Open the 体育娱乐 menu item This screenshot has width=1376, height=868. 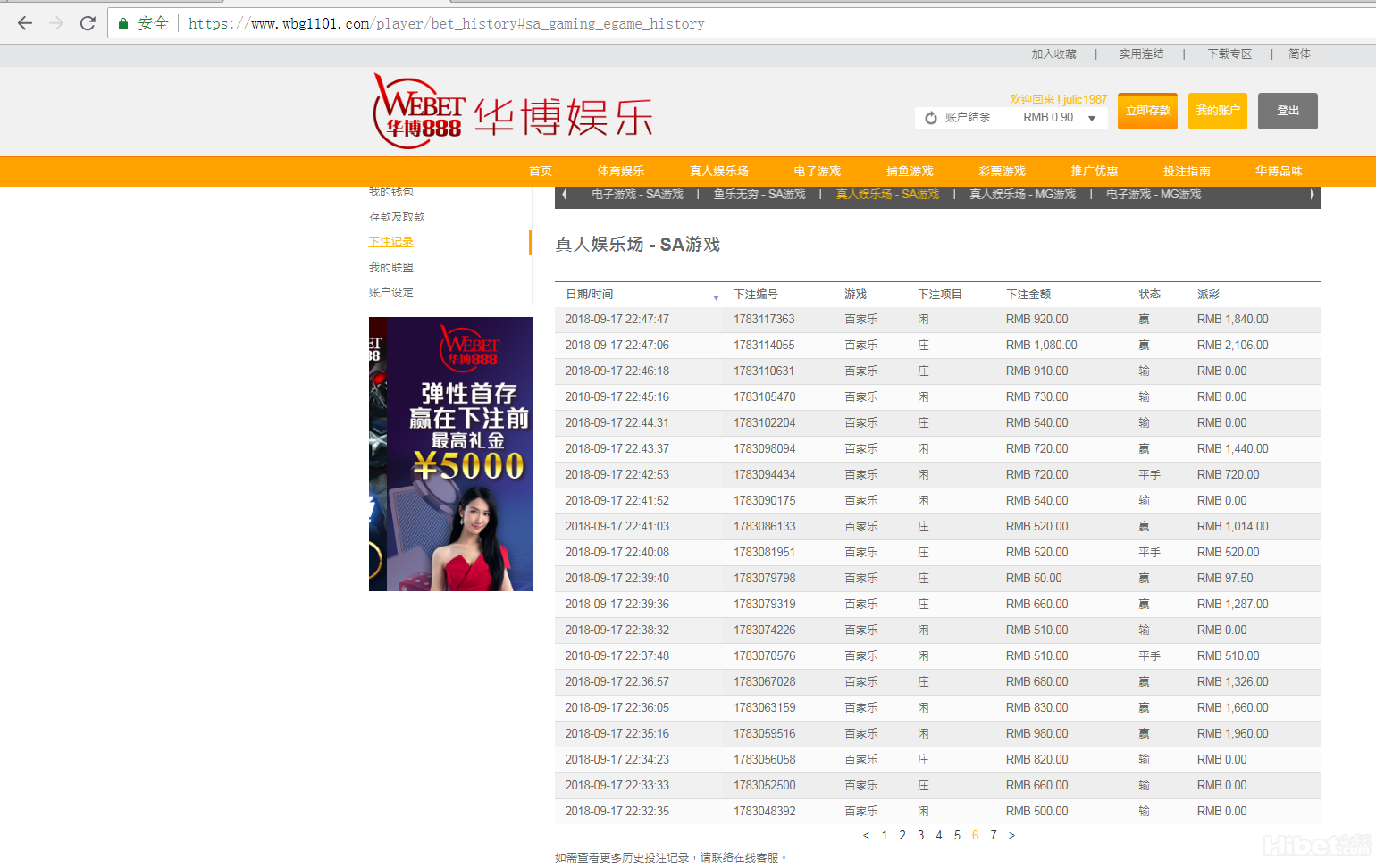tap(620, 171)
